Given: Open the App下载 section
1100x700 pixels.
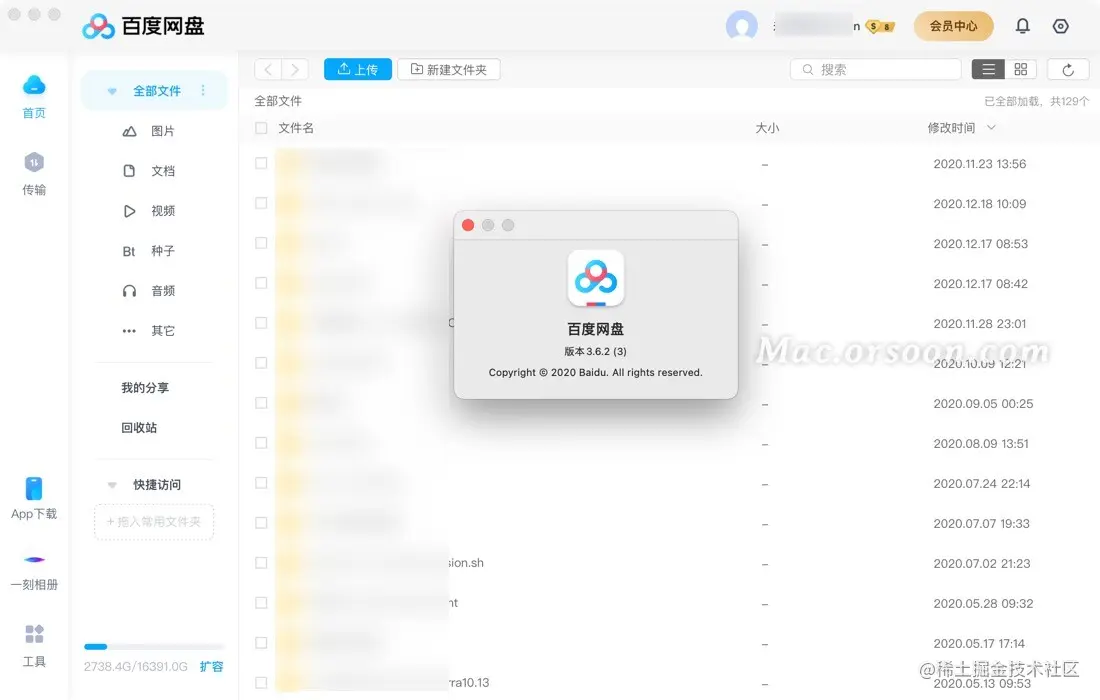Looking at the screenshot, I should [34, 498].
